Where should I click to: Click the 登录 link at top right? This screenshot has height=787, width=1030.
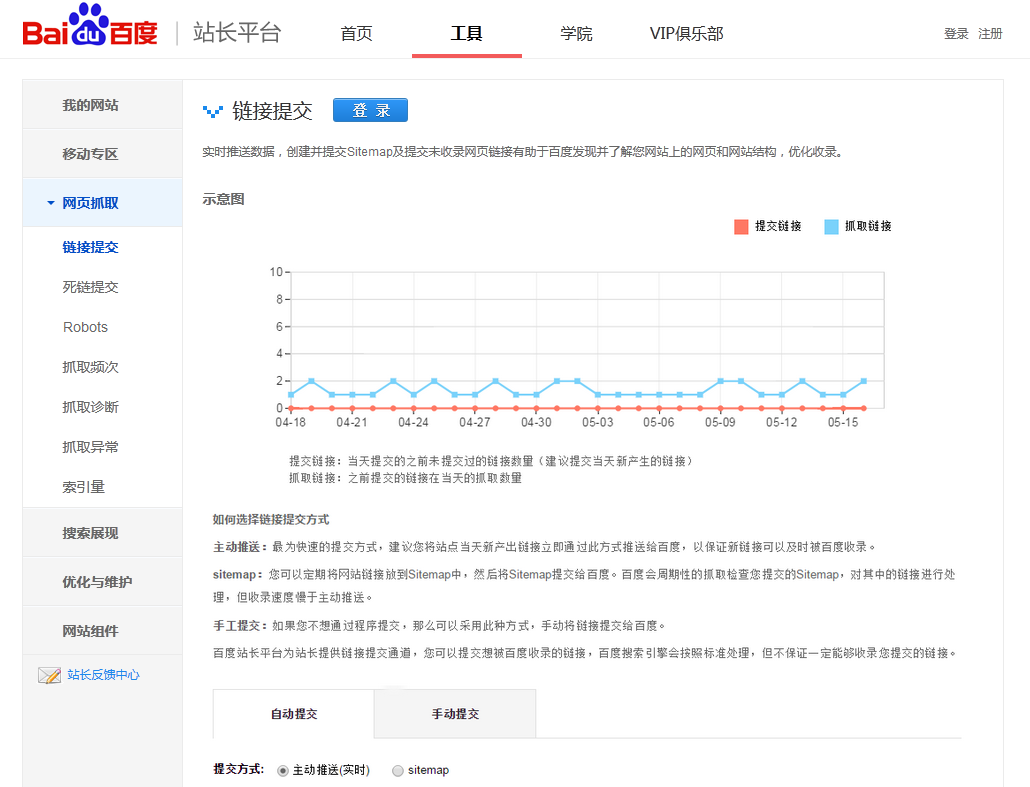[956, 34]
